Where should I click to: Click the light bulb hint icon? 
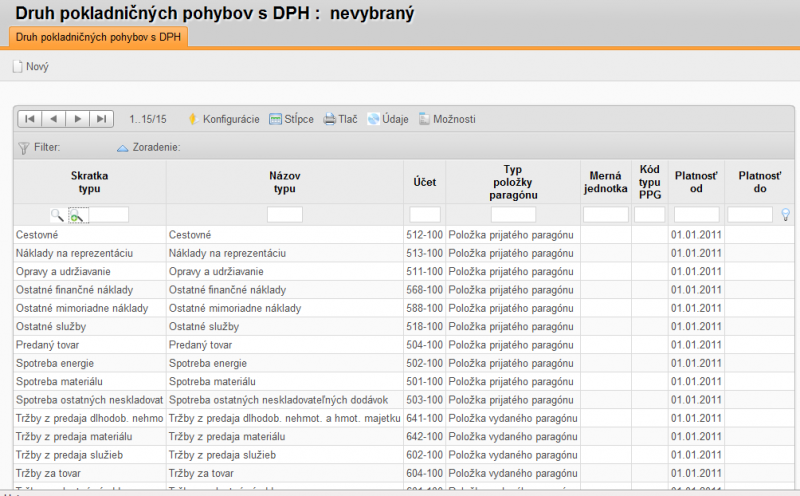pos(786,215)
